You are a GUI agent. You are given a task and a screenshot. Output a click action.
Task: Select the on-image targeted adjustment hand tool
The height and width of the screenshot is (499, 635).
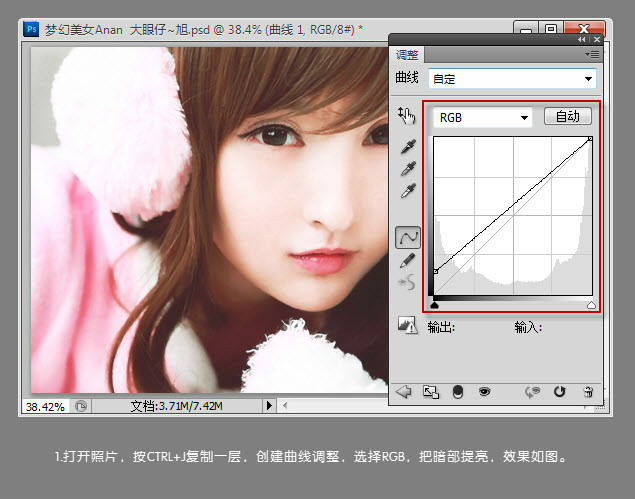coord(407,116)
